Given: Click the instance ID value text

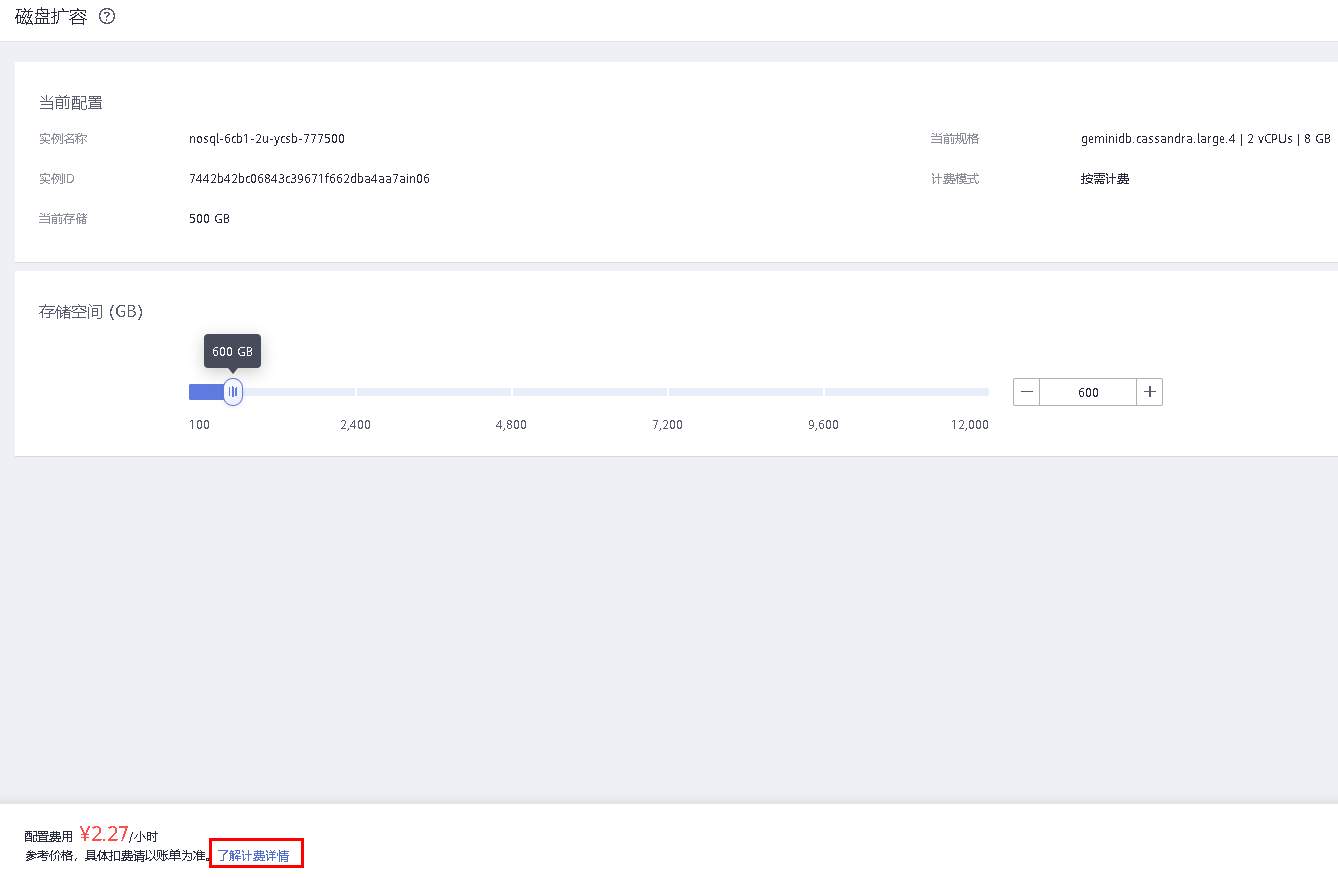Looking at the screenshot, I should click(x=309, y=179).
